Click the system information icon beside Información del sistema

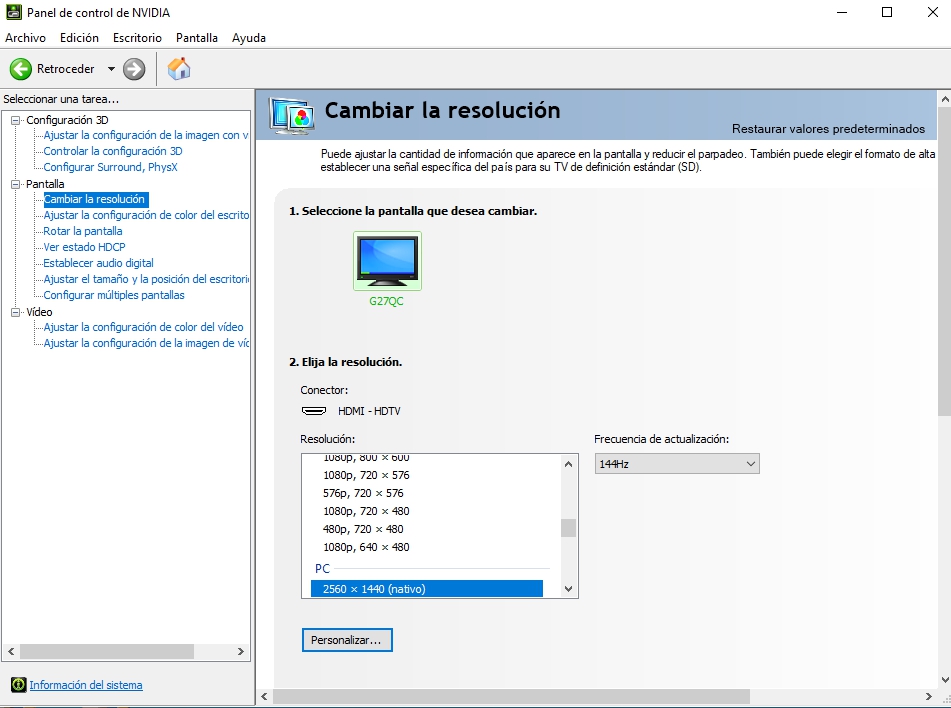pos(19,685)
